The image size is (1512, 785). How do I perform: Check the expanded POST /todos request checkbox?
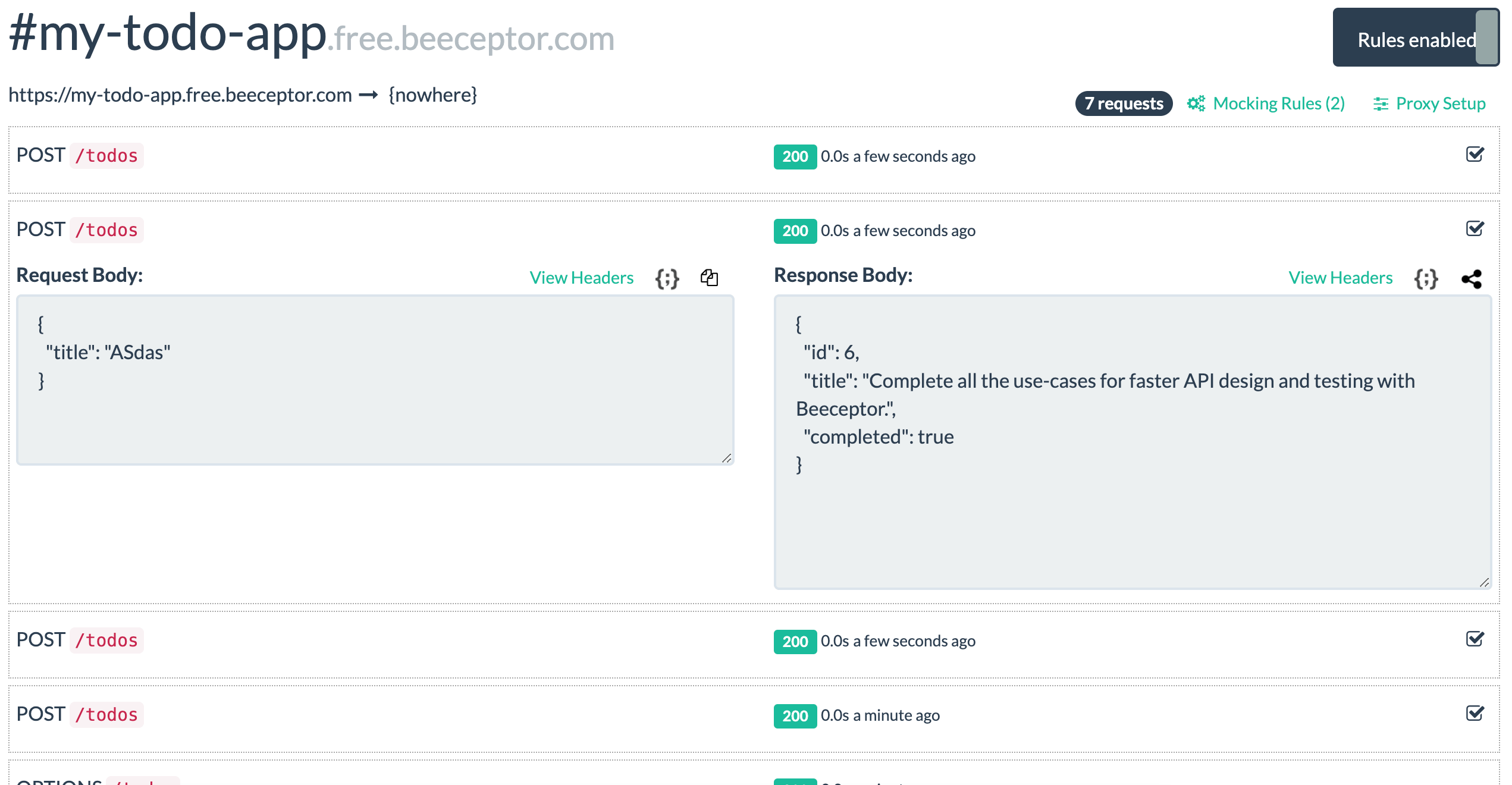pos(1475,229)
